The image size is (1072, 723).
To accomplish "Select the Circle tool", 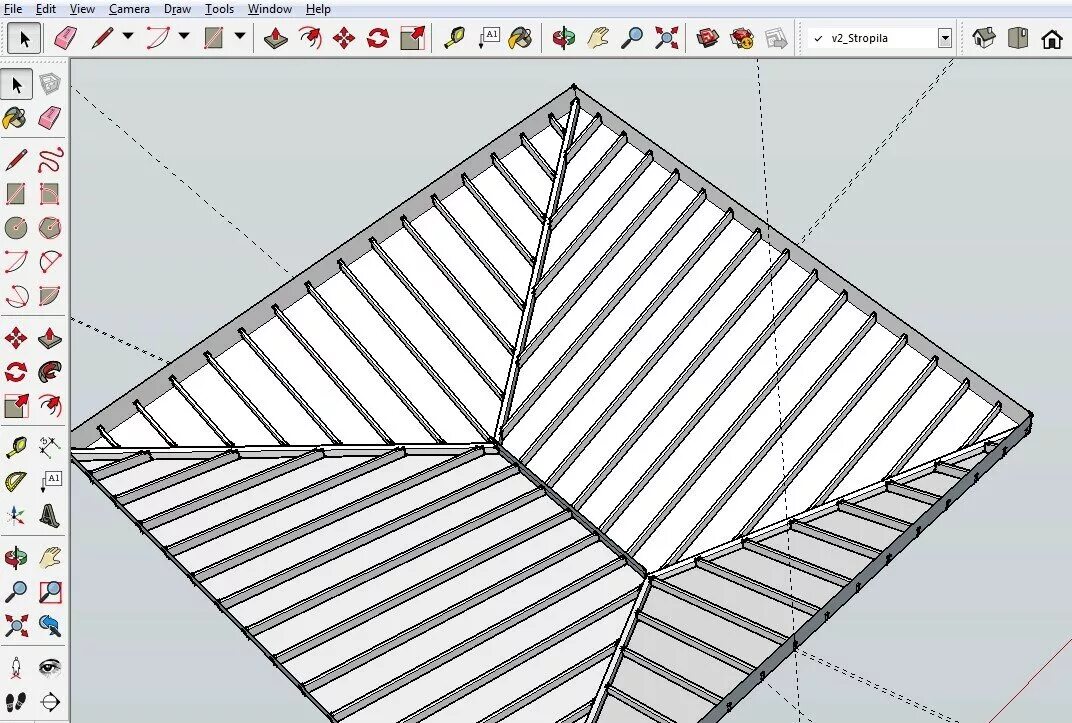I will [16, 228].
